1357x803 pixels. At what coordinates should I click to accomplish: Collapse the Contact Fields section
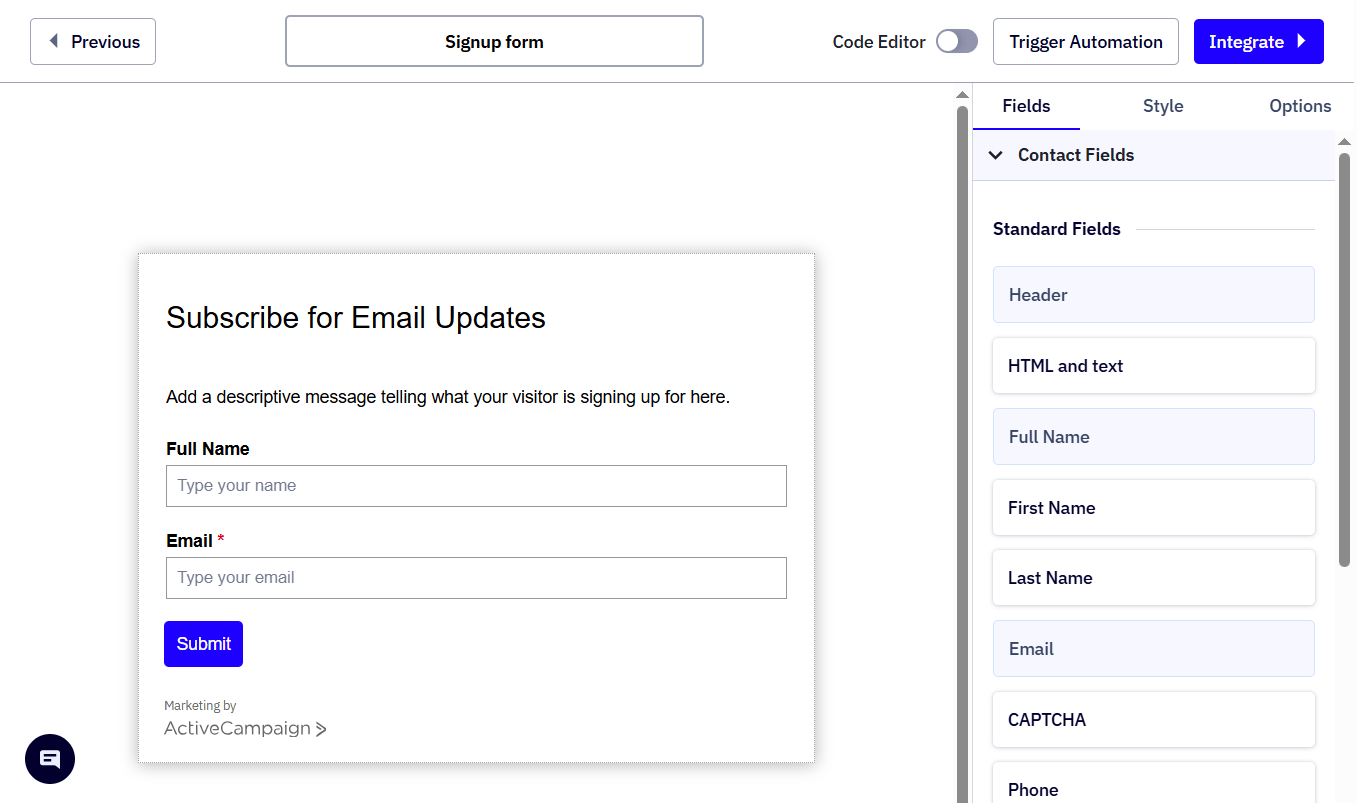pyautogui.click(x=995, y=155)
